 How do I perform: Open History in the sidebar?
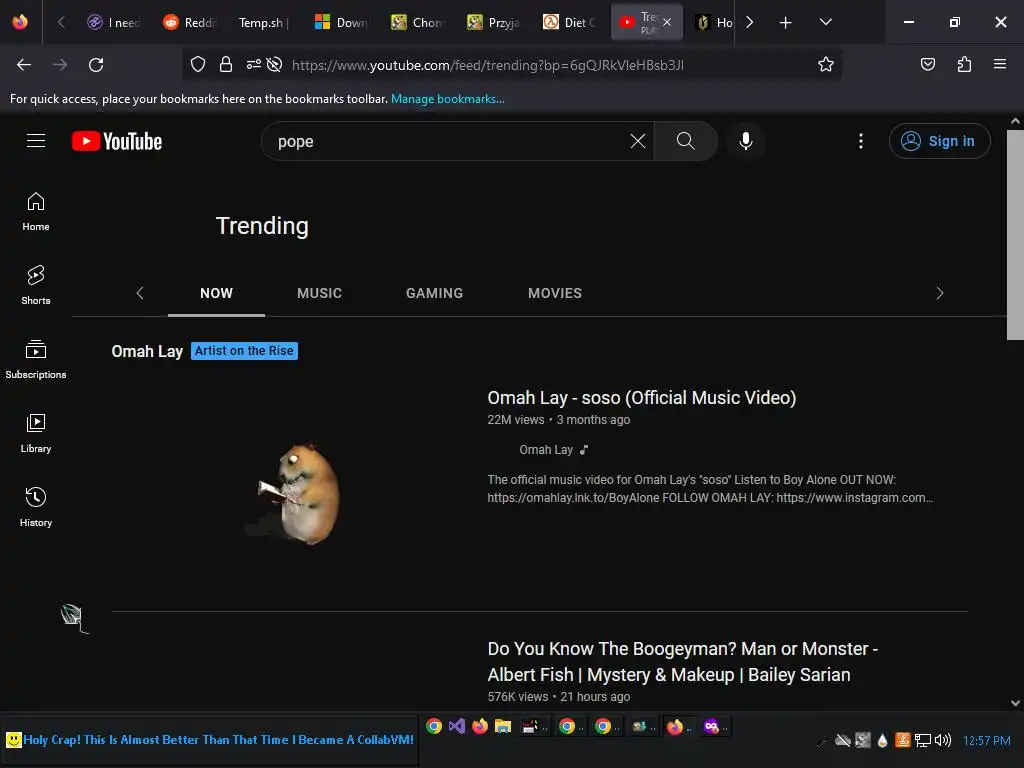(36, 507)
